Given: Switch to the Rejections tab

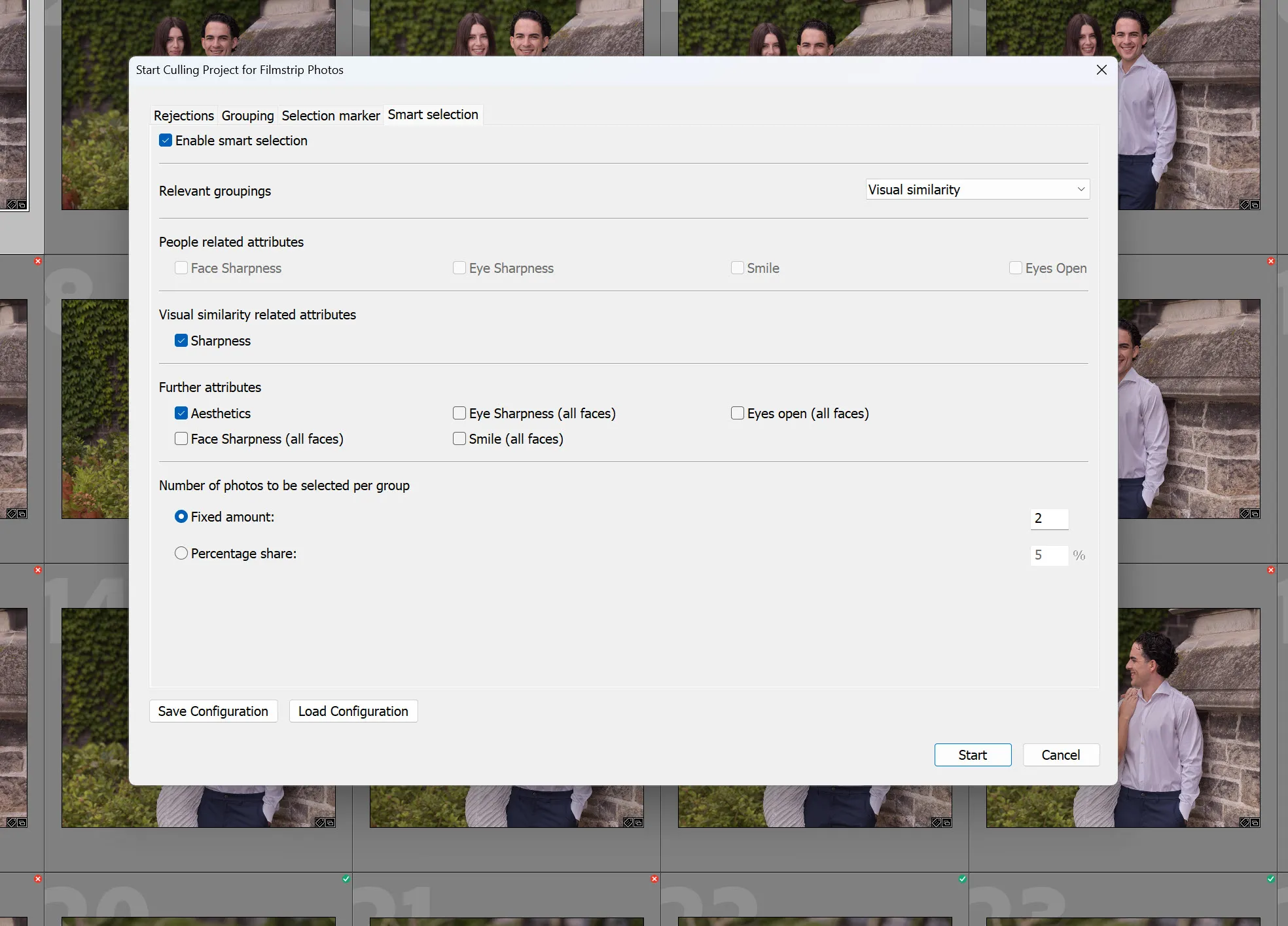Looking at the screenshot, I should click(x=183, y=116).
